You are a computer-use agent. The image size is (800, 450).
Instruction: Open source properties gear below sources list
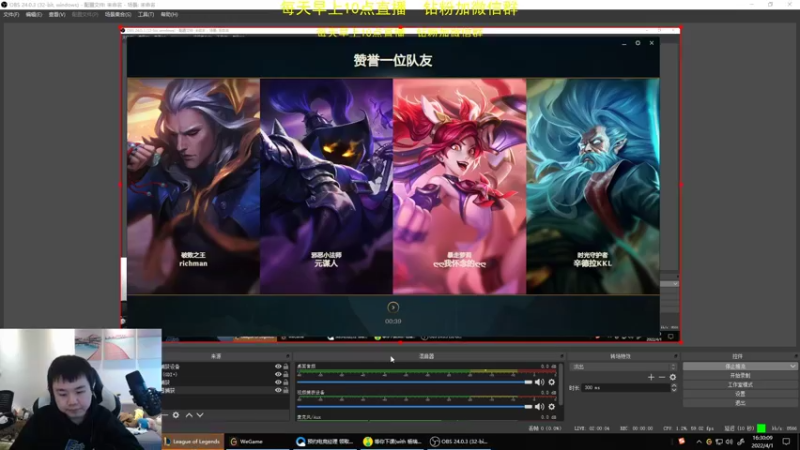pyautogui.click(x=176, y=415)
